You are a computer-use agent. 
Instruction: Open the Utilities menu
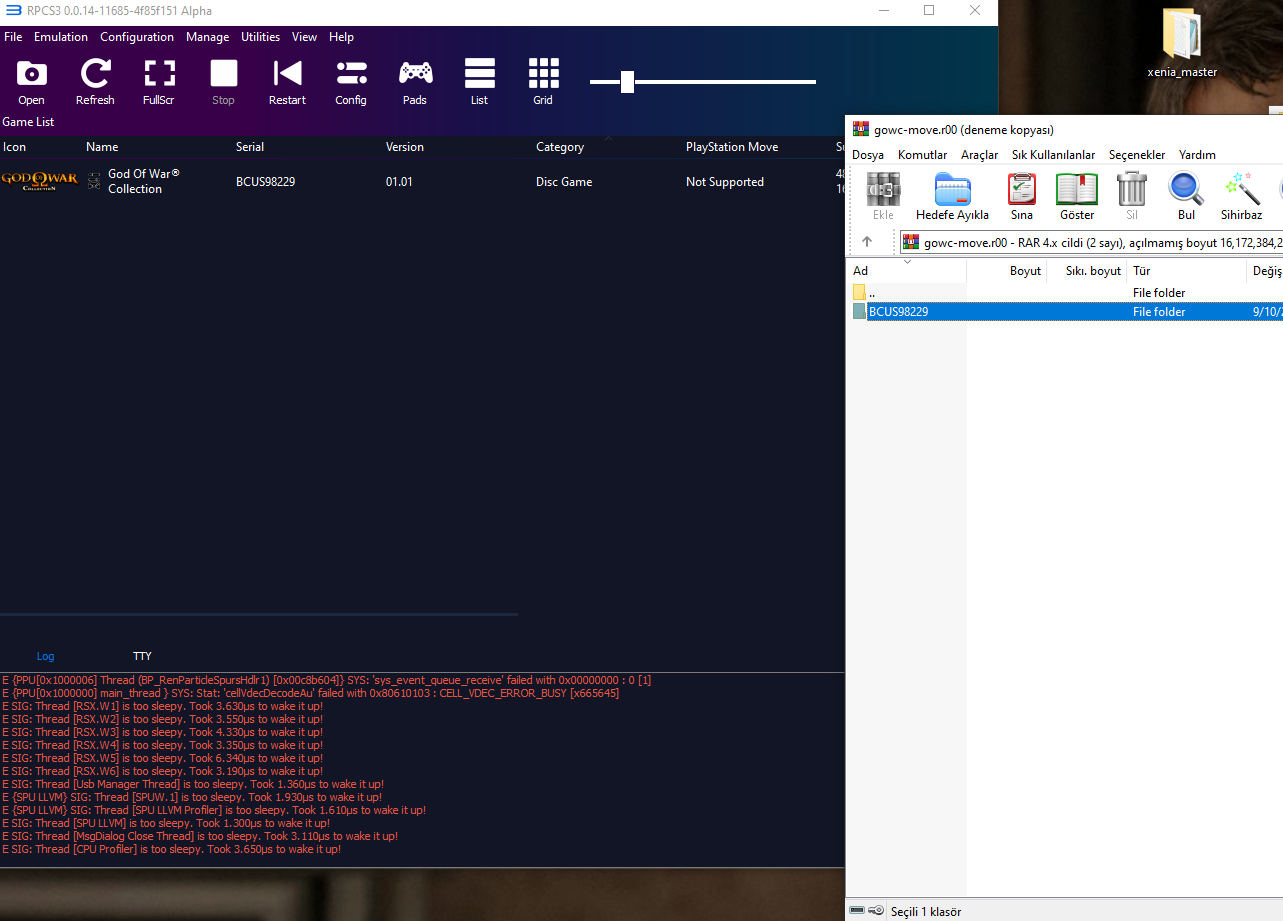260,37
